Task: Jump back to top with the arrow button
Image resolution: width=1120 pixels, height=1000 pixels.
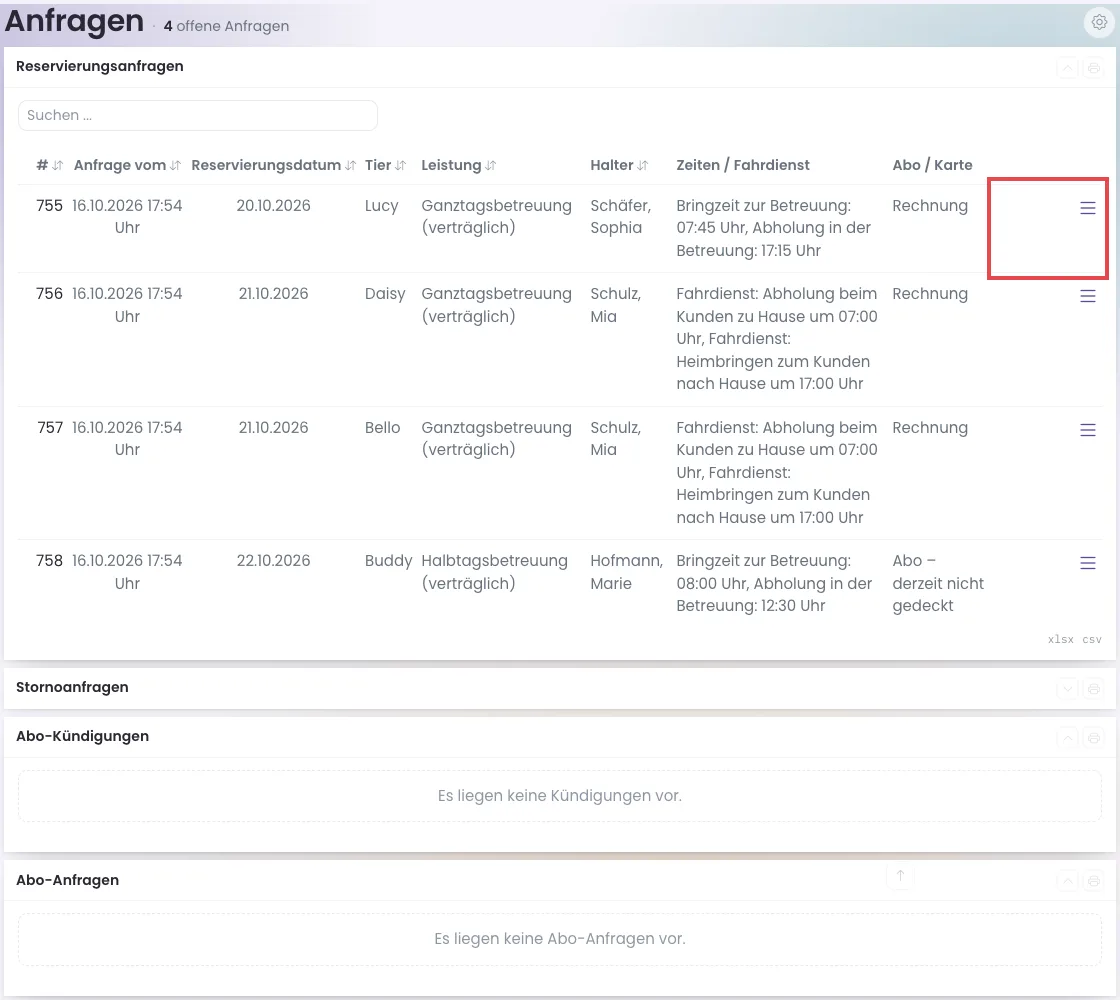Action: [900, 876]
